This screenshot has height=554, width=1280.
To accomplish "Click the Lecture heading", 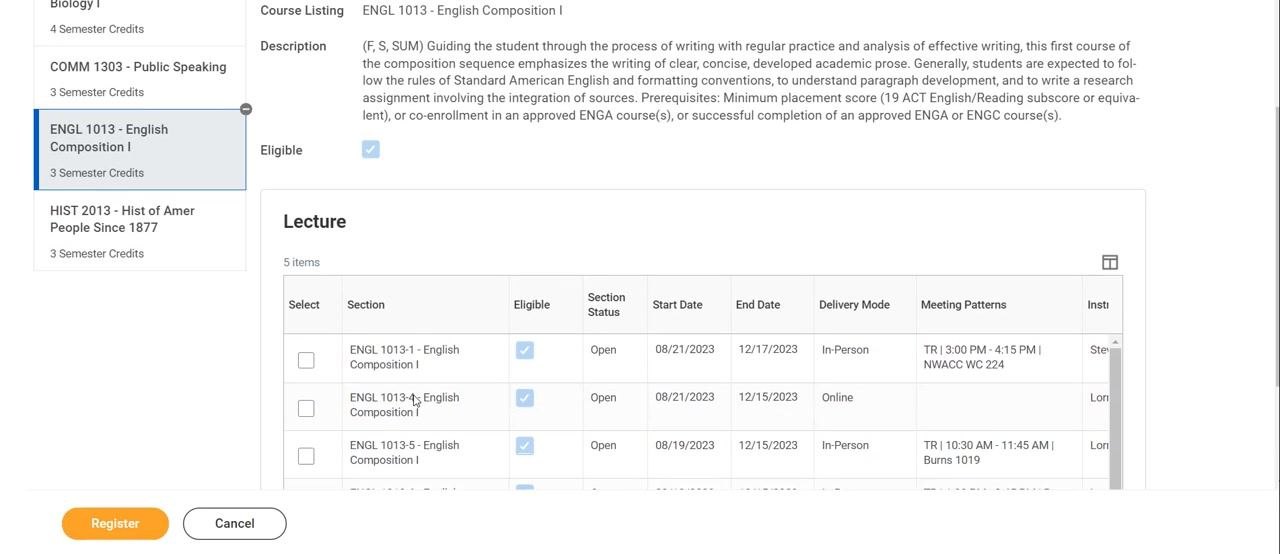I will coord(314,222).
